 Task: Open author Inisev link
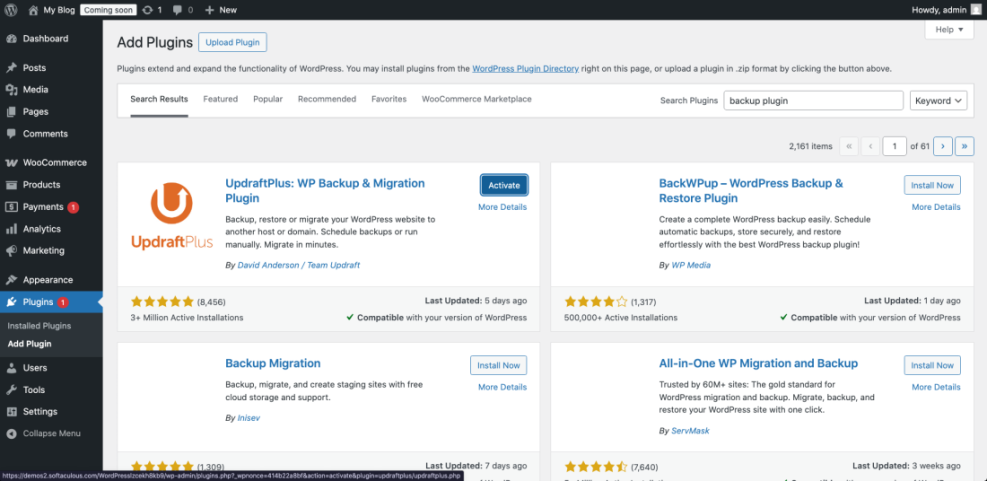(248, 417)
